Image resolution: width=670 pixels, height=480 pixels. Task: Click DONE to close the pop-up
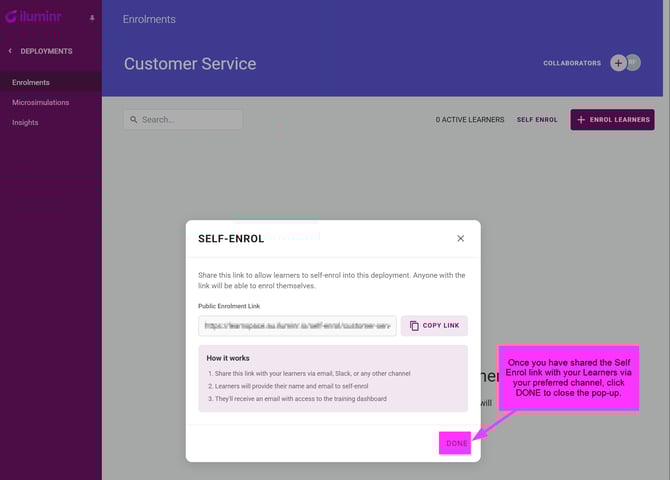click(456, 443)
